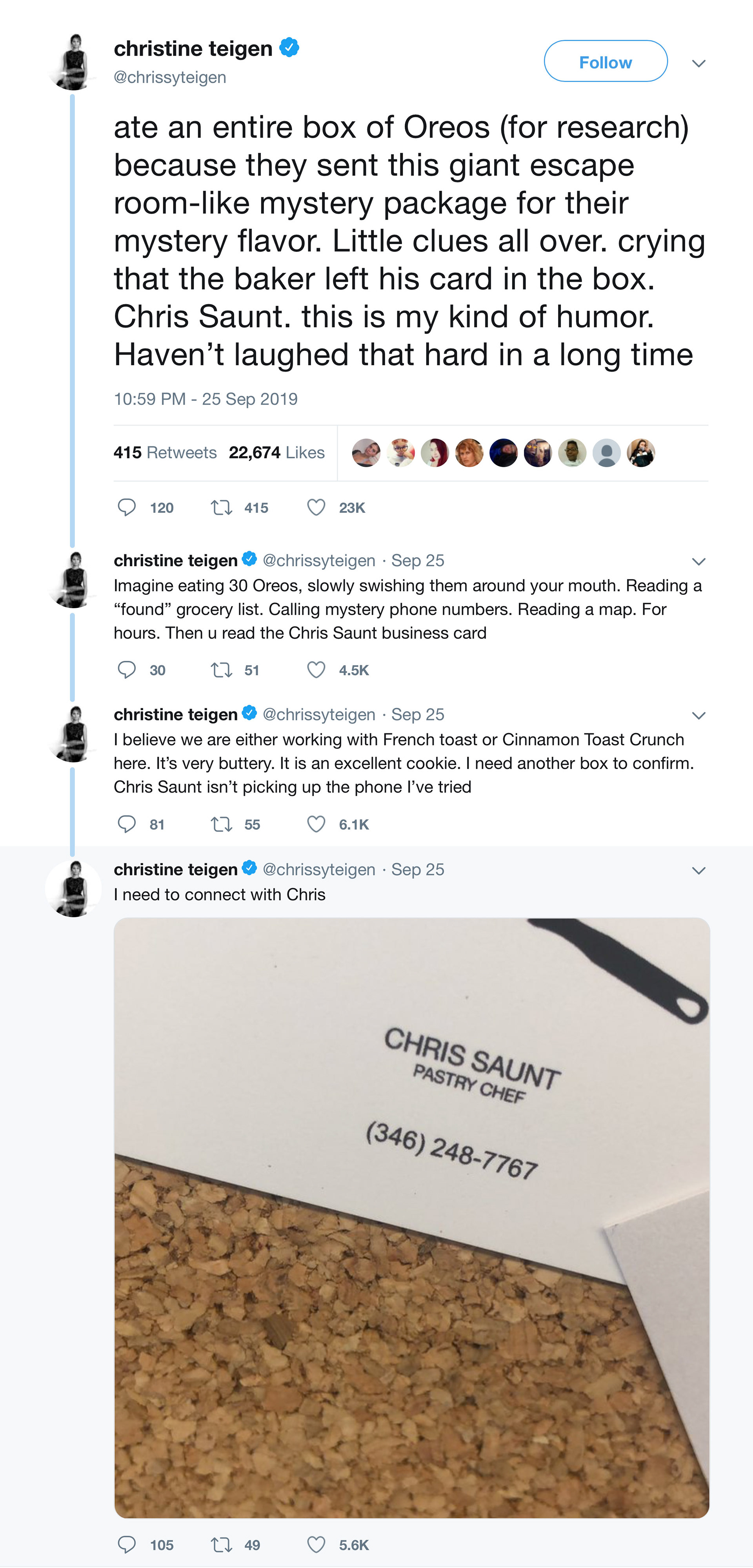Like the tweet with 6.1K likes

point(316,824)
